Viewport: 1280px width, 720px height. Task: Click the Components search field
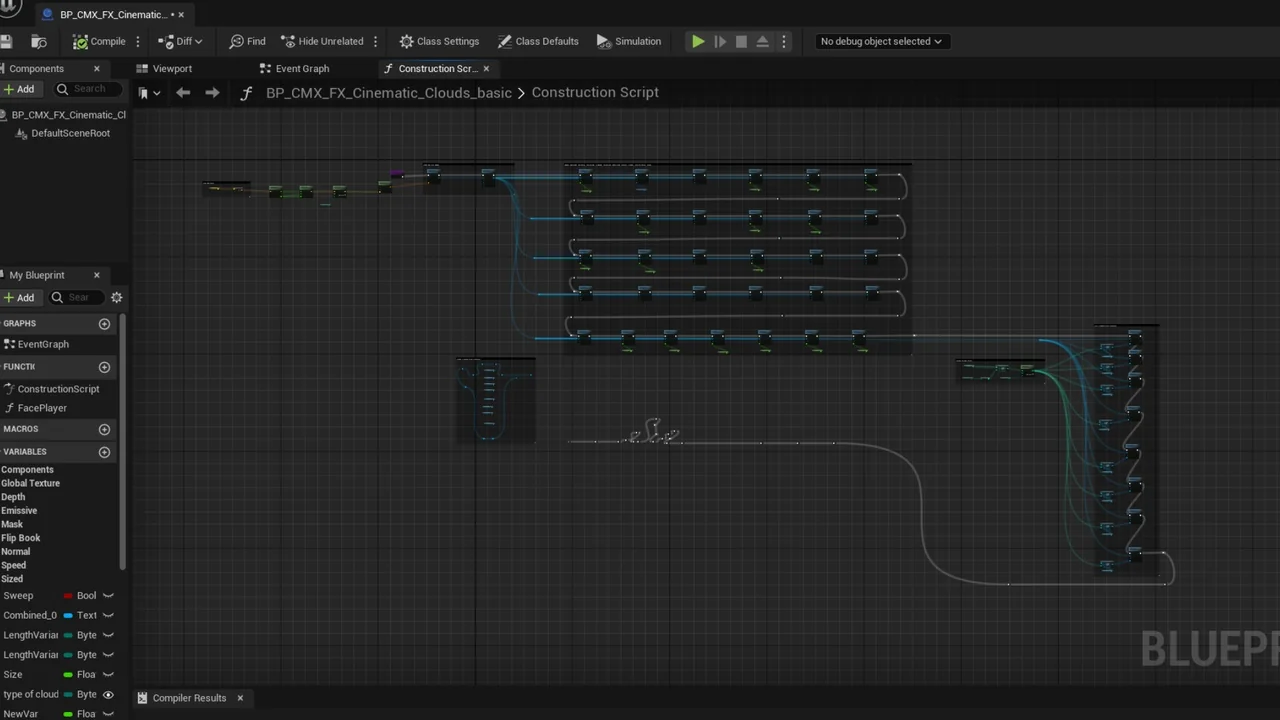[x=88, y=89]
